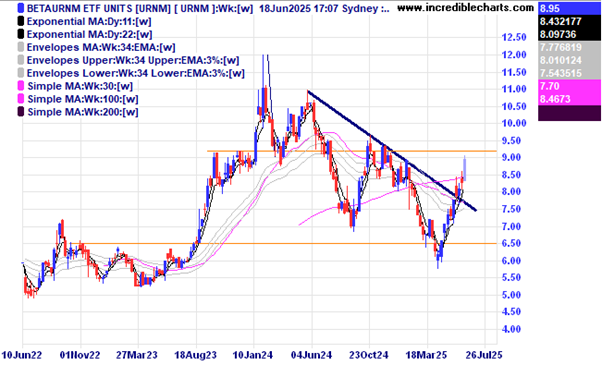Click the empty dark purple value box
The width and height of the screenshot is (602, 365).
pyautogui.click(x=569, y=113)
